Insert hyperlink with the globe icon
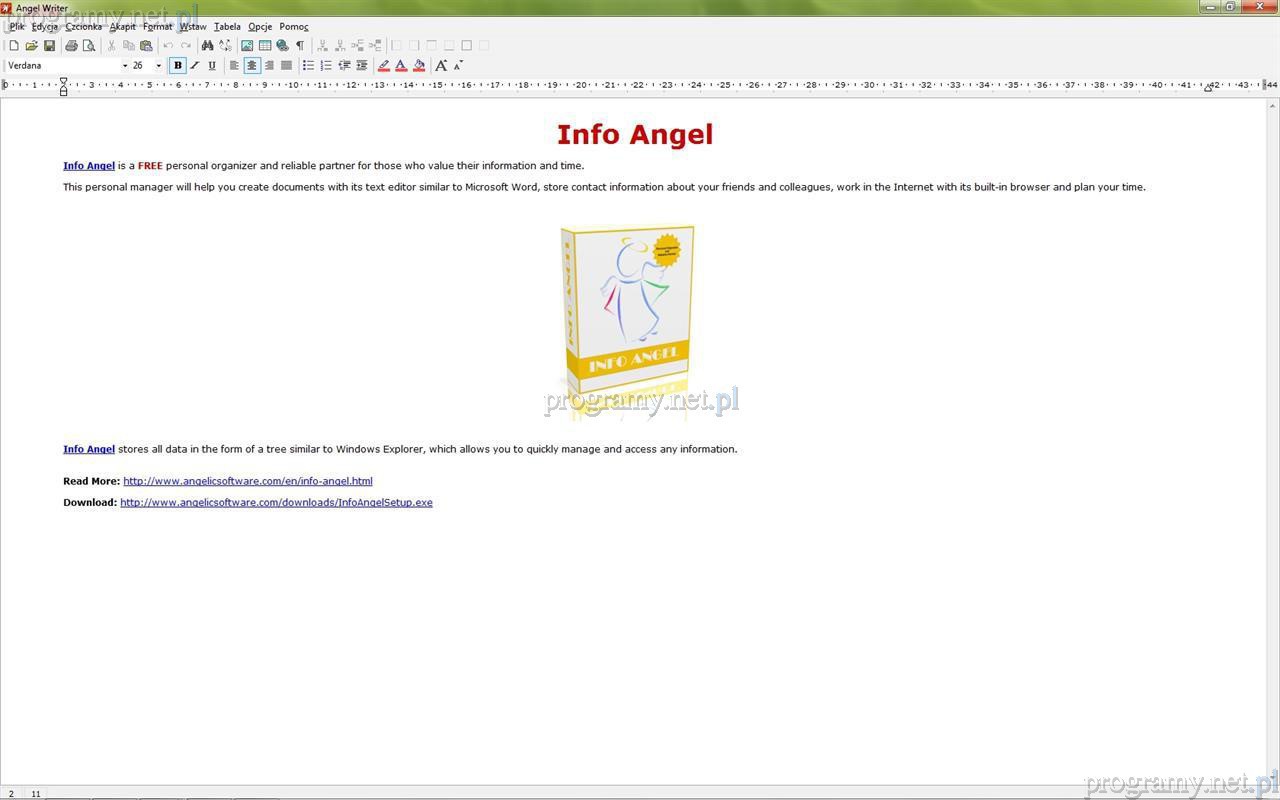1280x800 pixels. tap(282, 46)
